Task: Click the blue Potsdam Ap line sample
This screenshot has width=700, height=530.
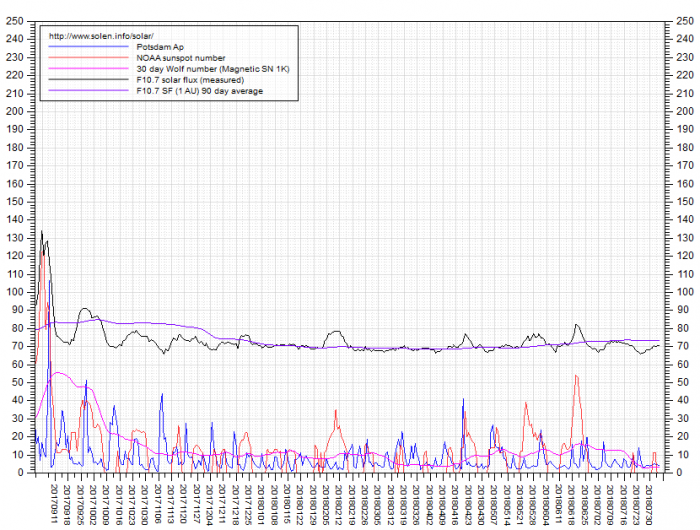Action: 88,47
